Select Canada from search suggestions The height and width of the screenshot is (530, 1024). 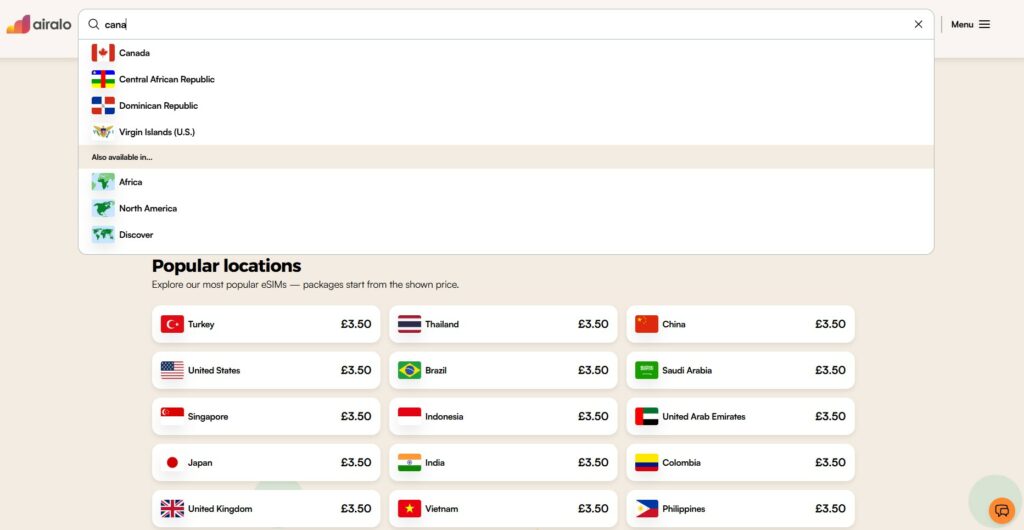(506, 53)
